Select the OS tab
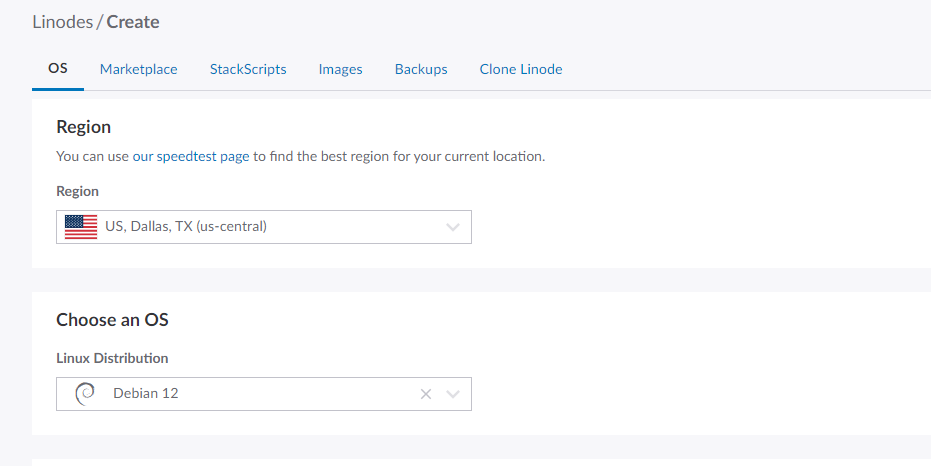 58,69
